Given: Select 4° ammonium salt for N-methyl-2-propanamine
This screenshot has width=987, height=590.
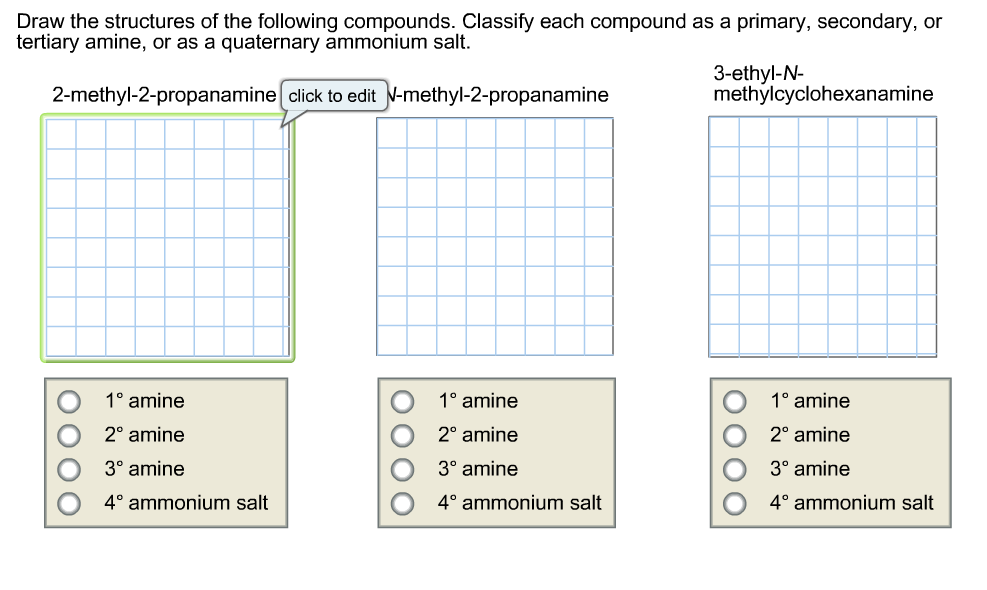Looking at the screenshot, I should tap(402, 502).
